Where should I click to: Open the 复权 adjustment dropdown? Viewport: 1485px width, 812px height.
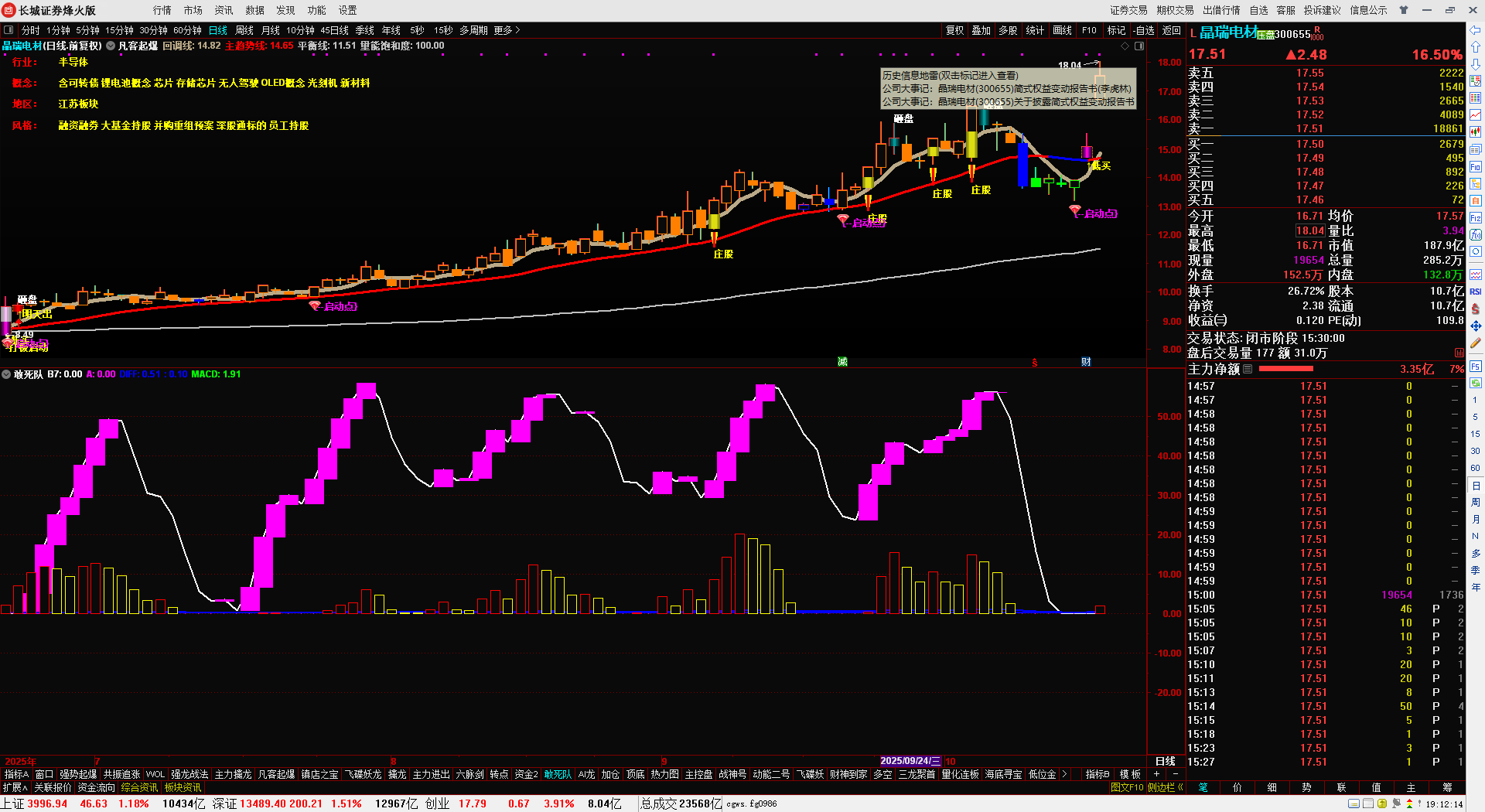point(955,30)
